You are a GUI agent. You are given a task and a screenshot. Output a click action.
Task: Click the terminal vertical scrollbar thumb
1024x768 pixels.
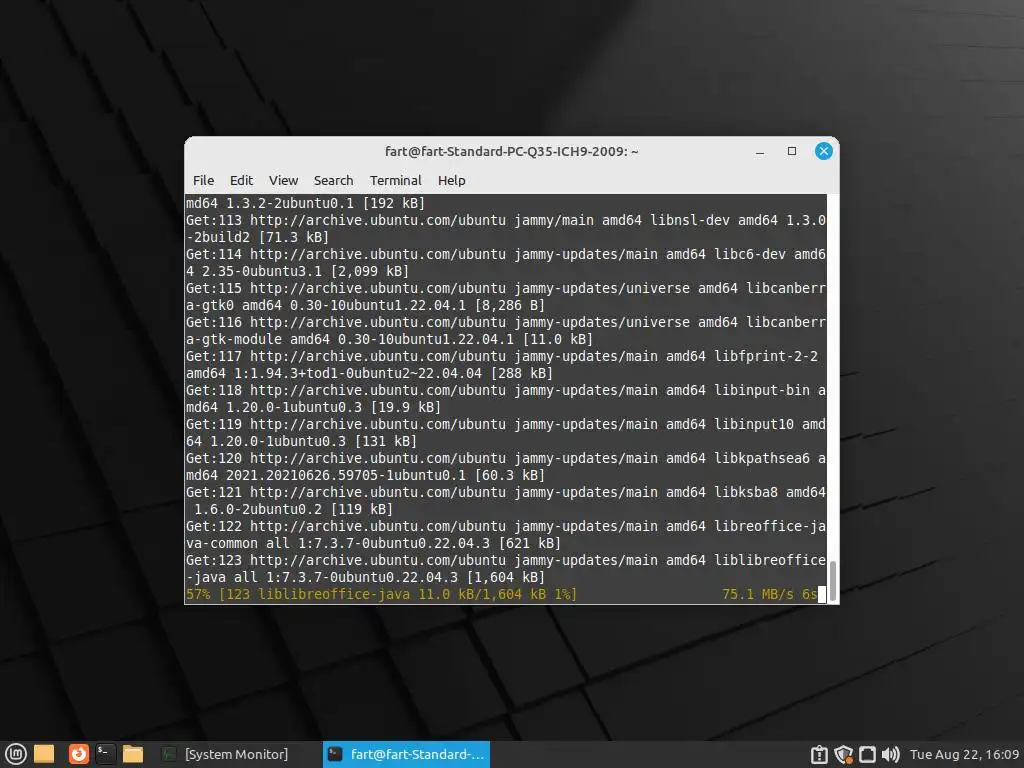coord(833,580)
